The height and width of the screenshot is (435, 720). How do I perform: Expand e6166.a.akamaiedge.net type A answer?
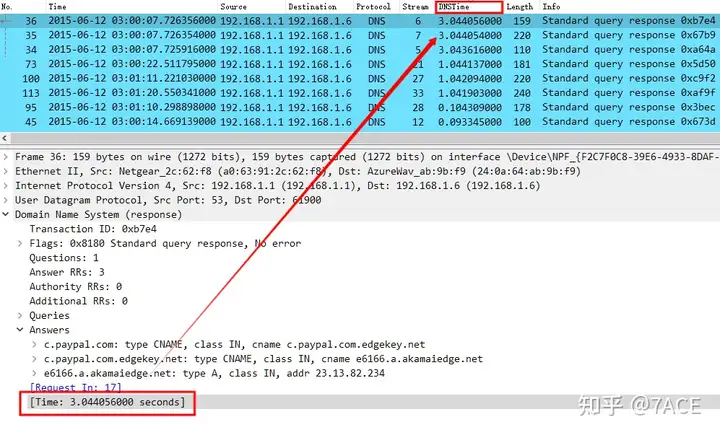tap(34, 373)
